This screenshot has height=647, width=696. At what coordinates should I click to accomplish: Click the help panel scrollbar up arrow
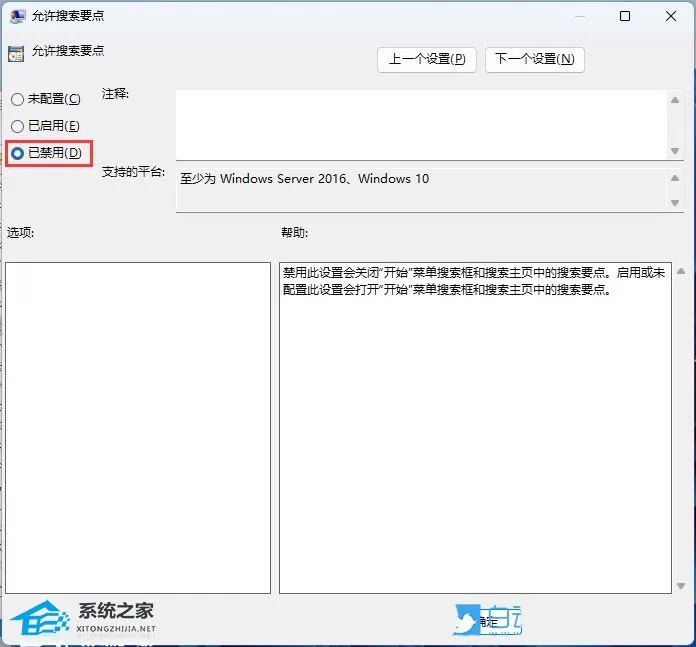pos(681,271)
